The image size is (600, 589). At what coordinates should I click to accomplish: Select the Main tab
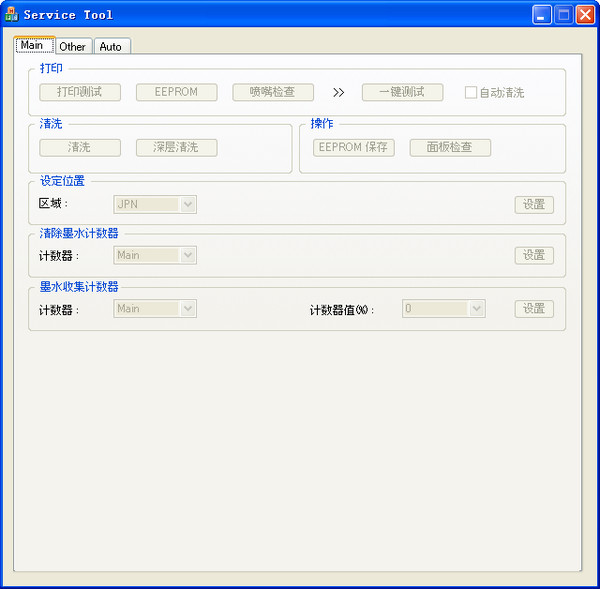[x=32, y=46]
